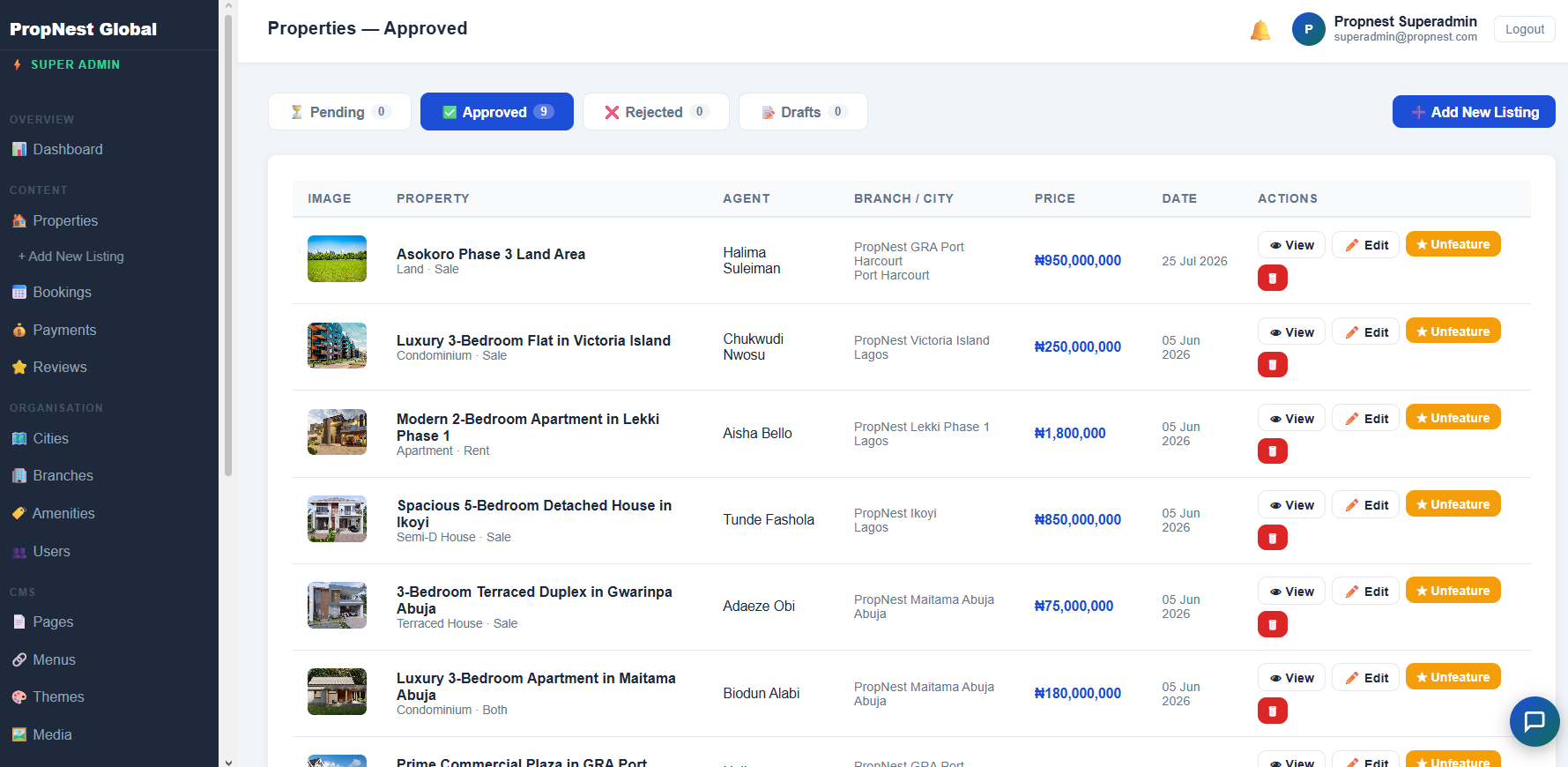Open the Gwarinpa terraced duplex thumbnail

pos(337,605)
